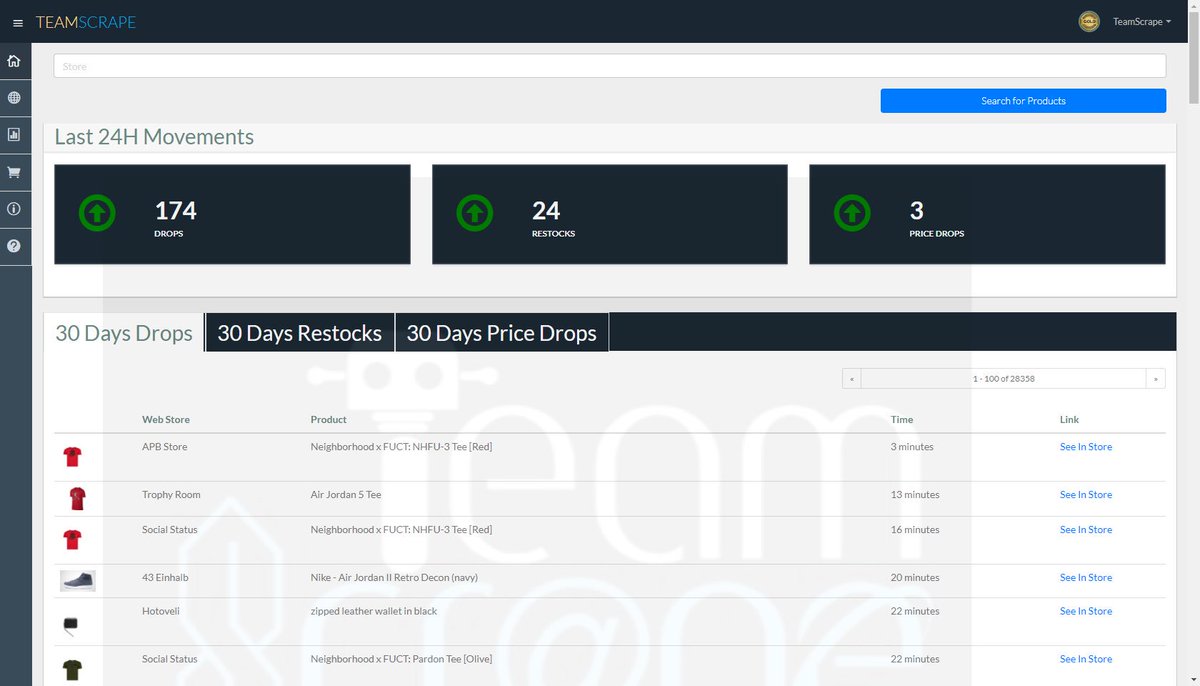
Task: Select the Trophy Room store name
Action: pyautogui.click(x=172, y=495)
